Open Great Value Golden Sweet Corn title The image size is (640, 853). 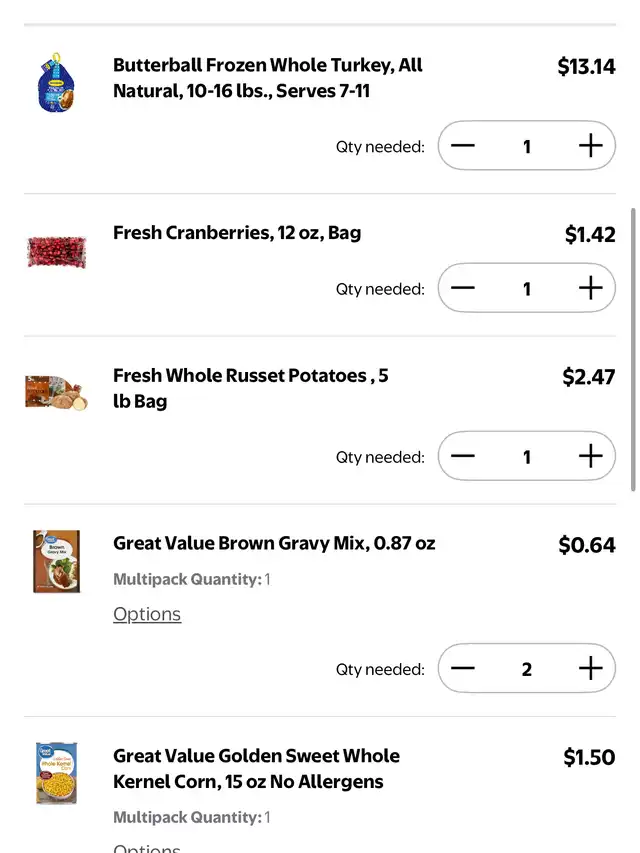point(256,768)
